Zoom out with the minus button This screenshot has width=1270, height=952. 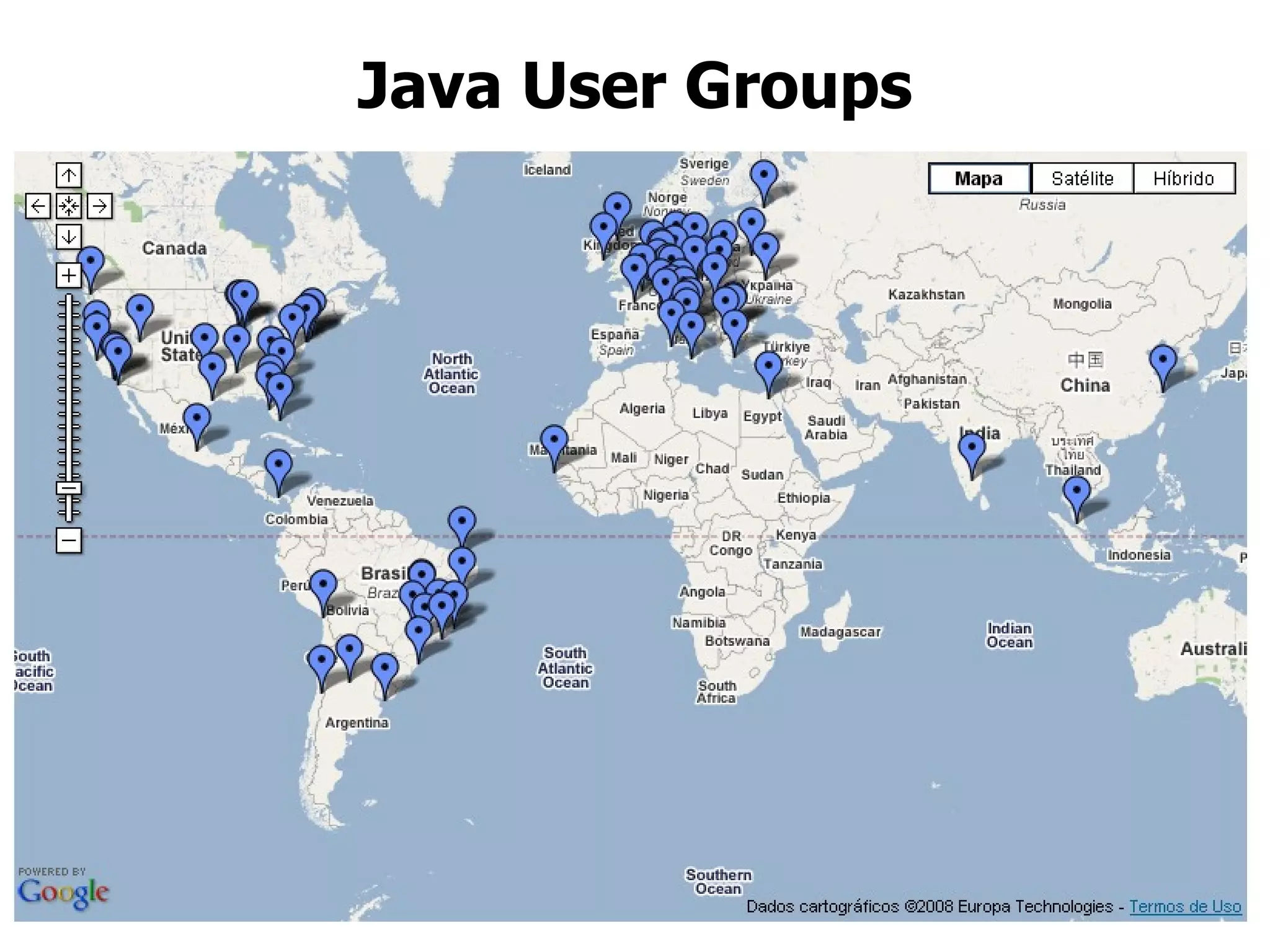click(x=68, y=540)
